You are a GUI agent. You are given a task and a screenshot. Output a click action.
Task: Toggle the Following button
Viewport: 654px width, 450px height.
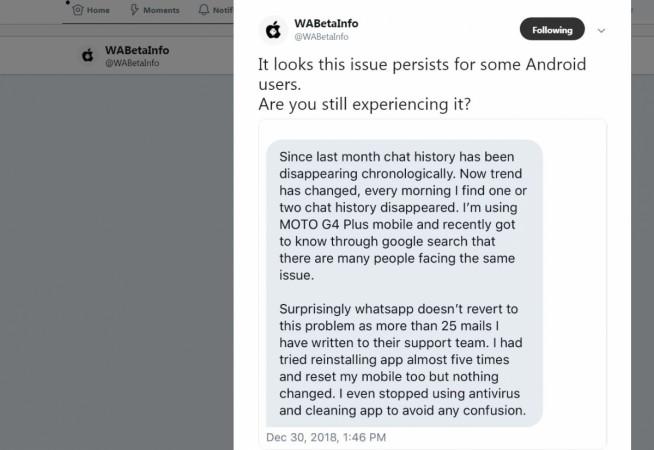[552, 30]
